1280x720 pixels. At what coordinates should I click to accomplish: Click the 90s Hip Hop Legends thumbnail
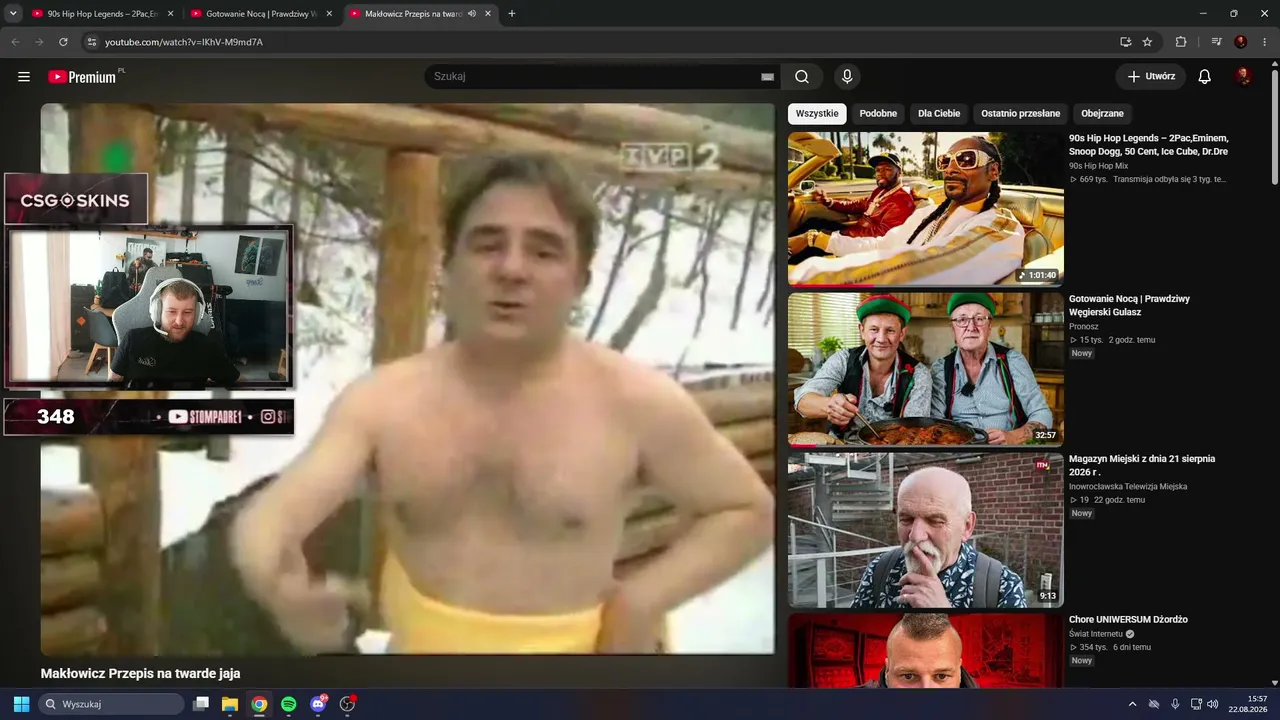[926, 209]
